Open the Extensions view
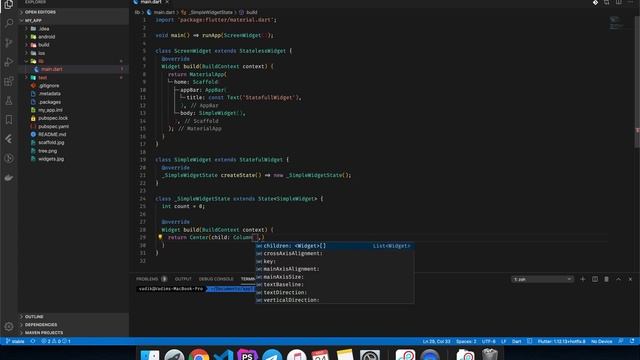The image size is (640, 360). tap(9, 81)
